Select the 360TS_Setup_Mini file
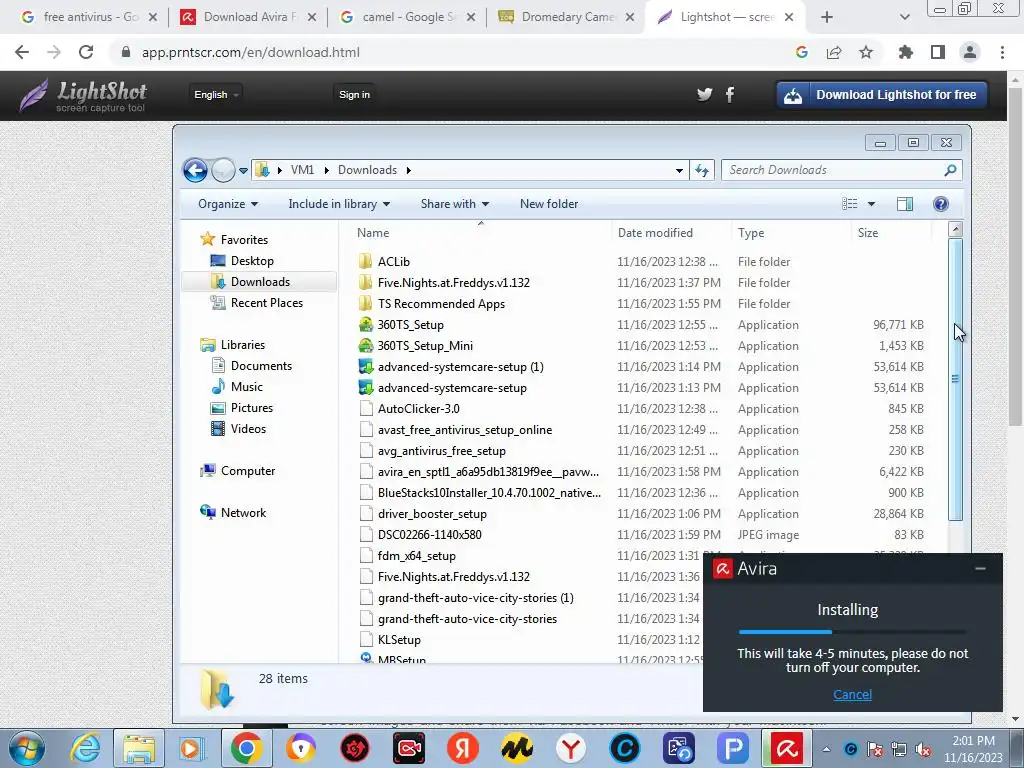1024x768 pixels. pyautogui.click(x=424, y=345)
